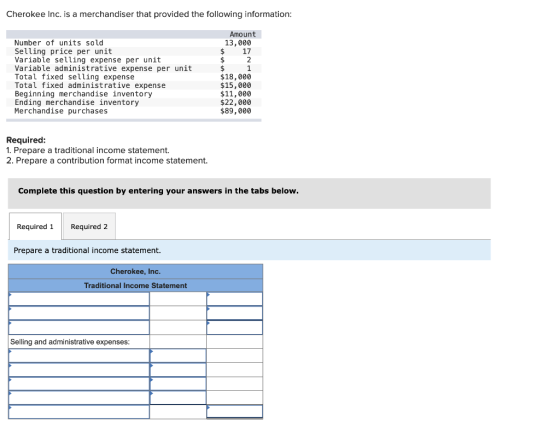Click fourth expense amount field in middle column
Viewport: 560px width, 422px height.
(178, 397)
